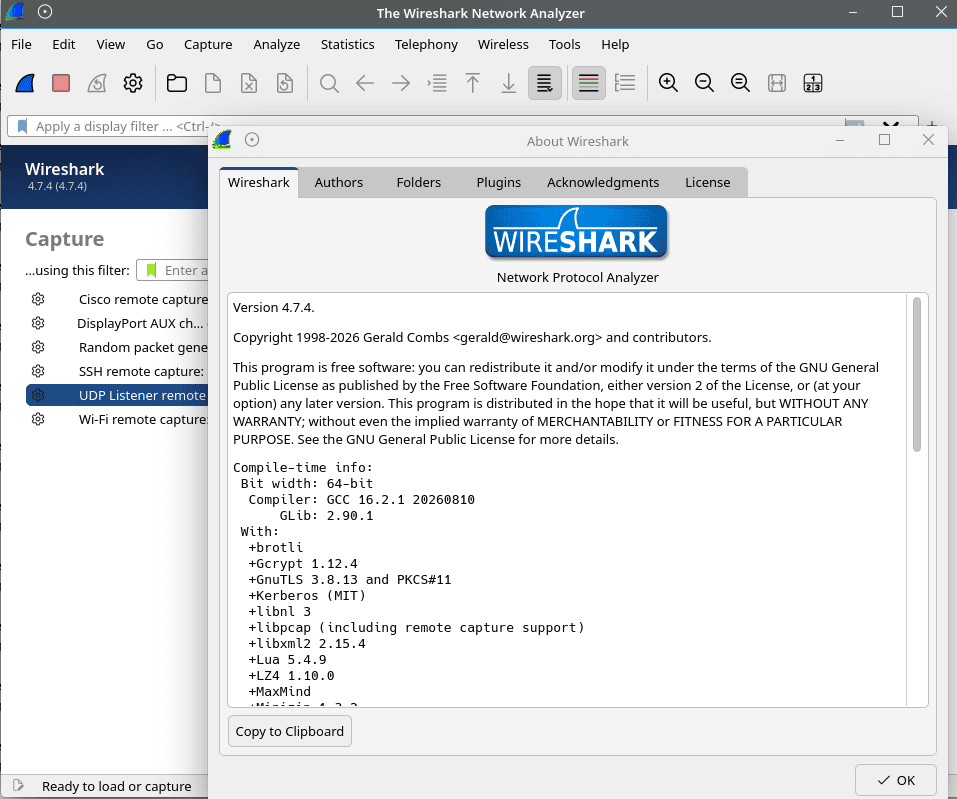Open the File menu
This screenshot has width=957, height=799.
pyautogui.click(x=21, y=45)
